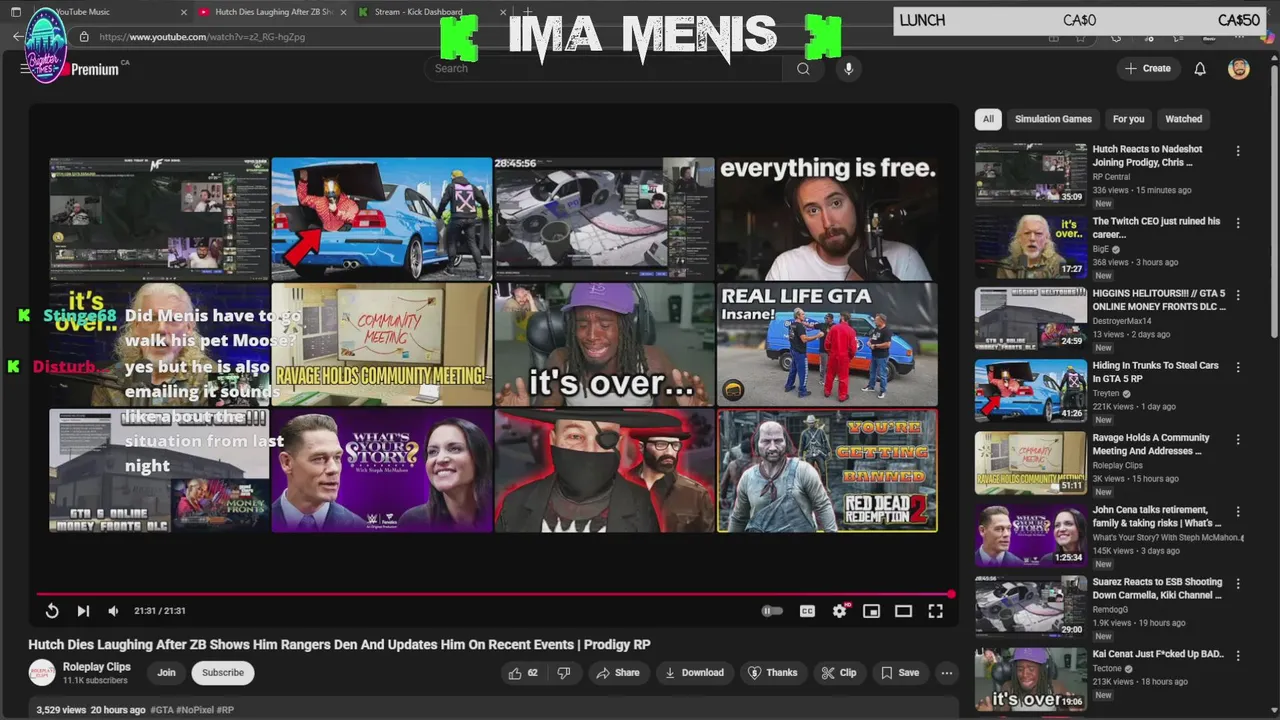The width and height of the screenshot is (1280, 720).
Task: Click the search magnifier button
Action: [x=803, y=68]
